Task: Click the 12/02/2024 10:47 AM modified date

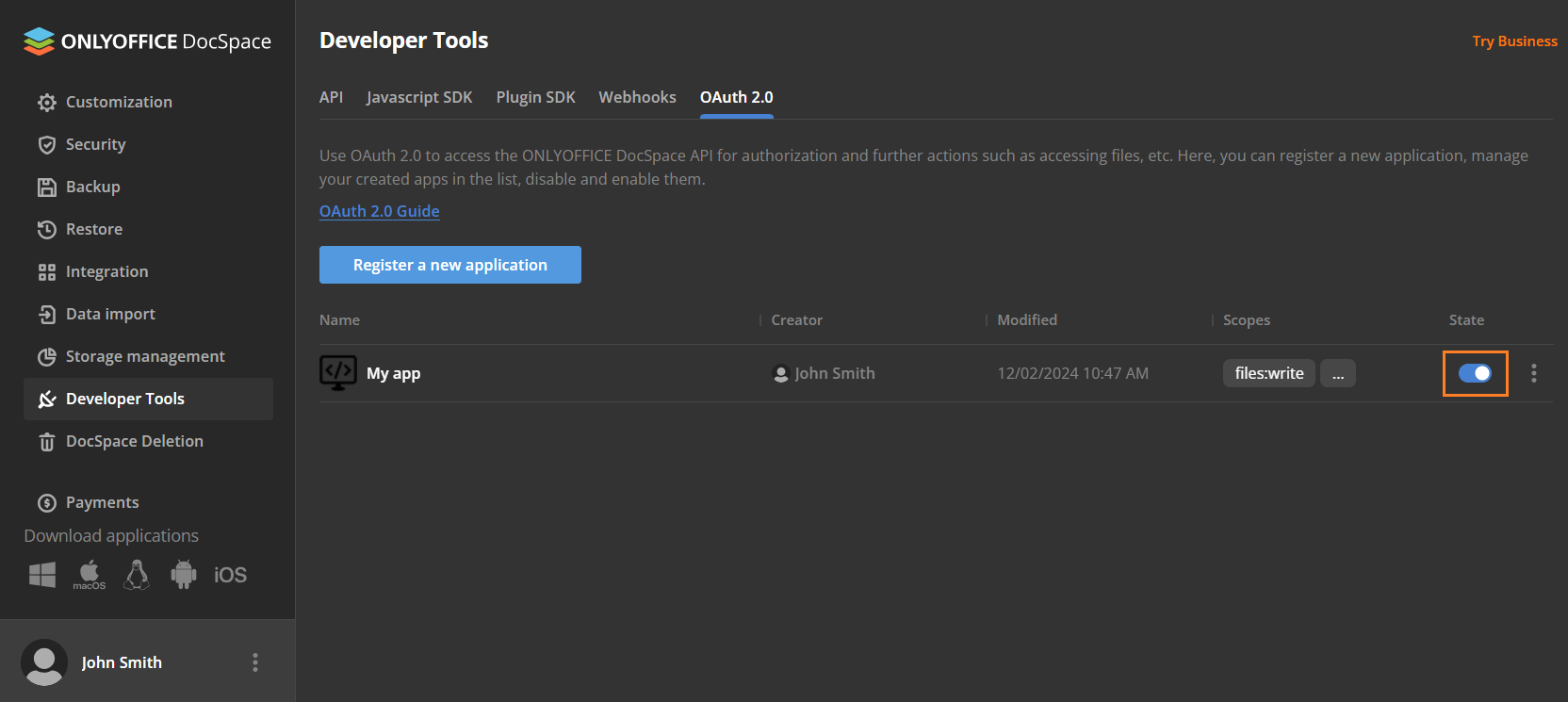Action: (x=1073, y=373)
